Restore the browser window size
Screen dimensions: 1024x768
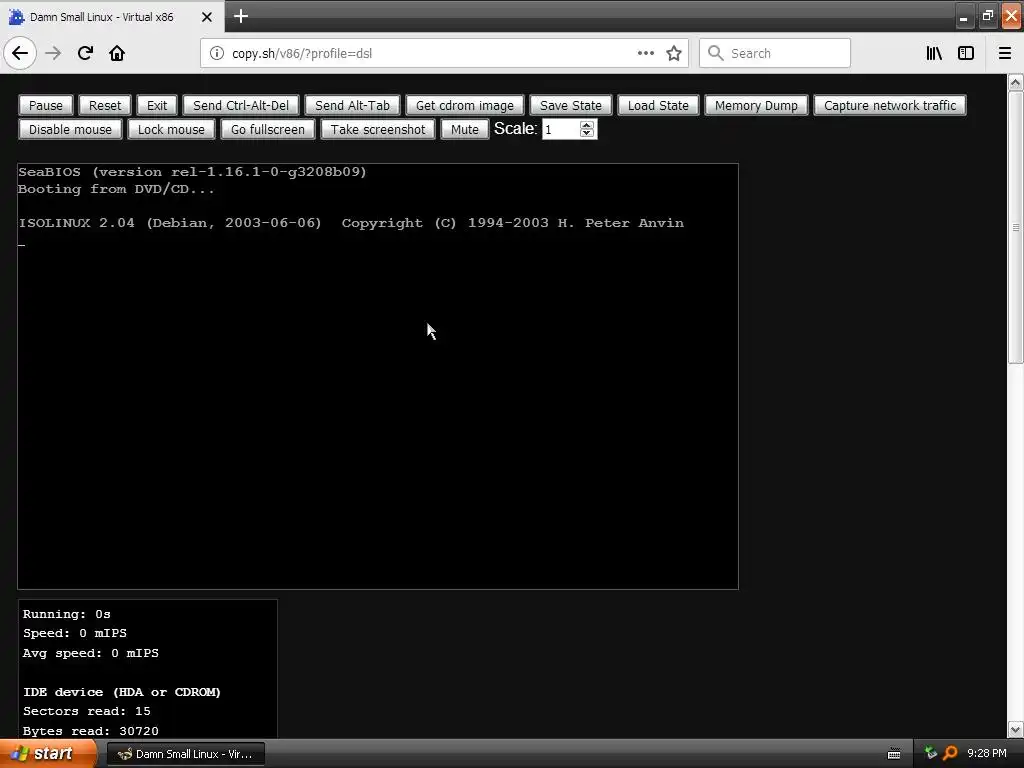(987, 16)
